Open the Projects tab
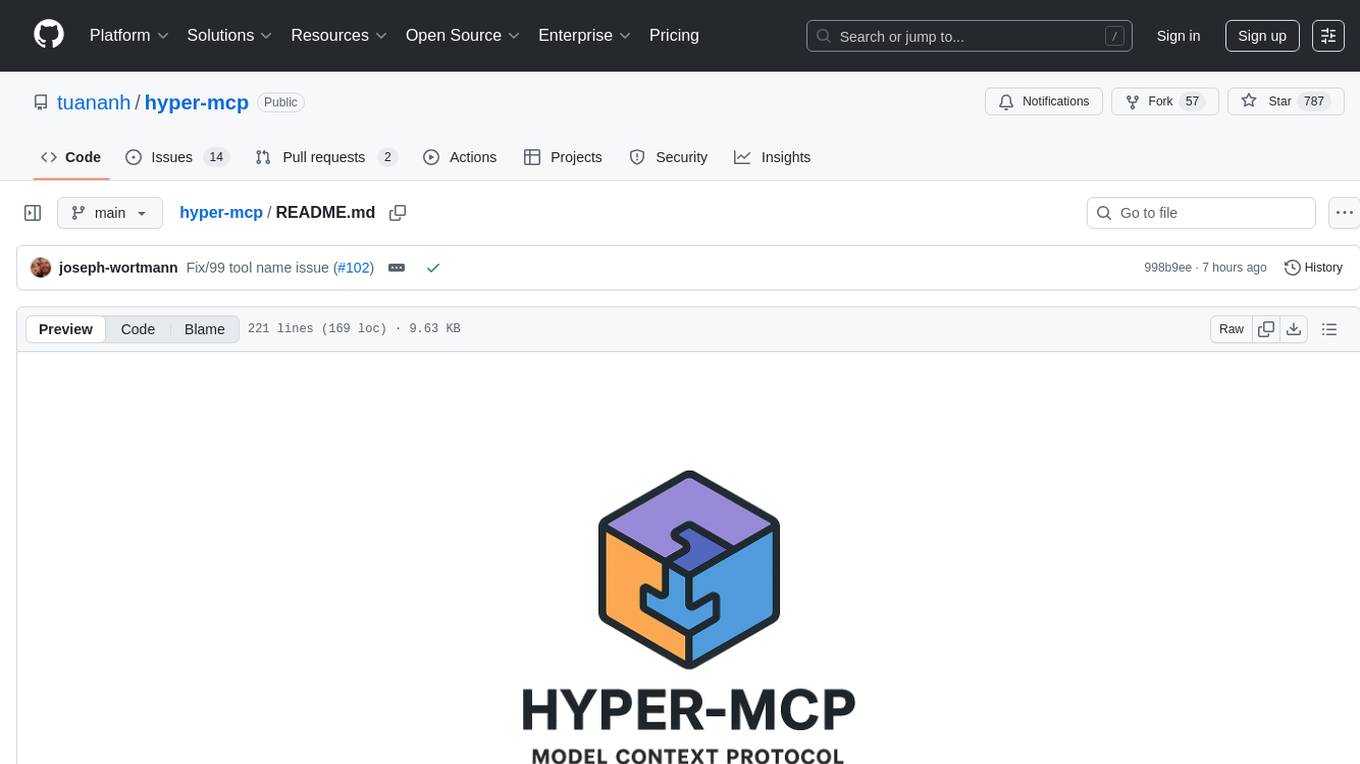Image resolution: width=1360 pixels, height=764 pixels. tap(563, 157)
